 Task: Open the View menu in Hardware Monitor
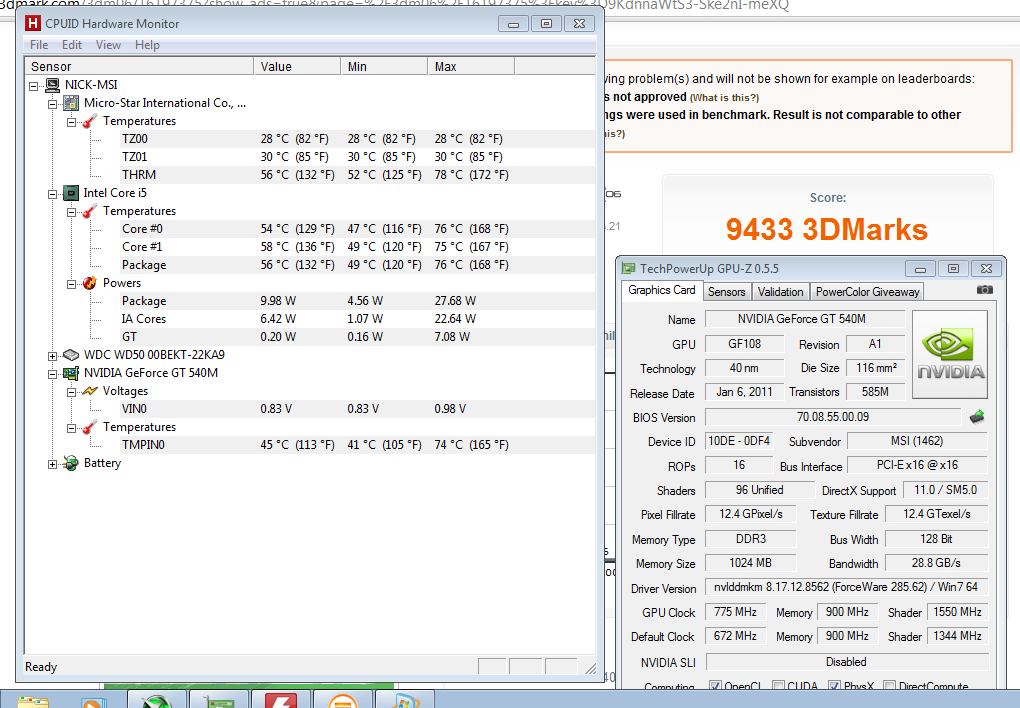coord(108,45)
